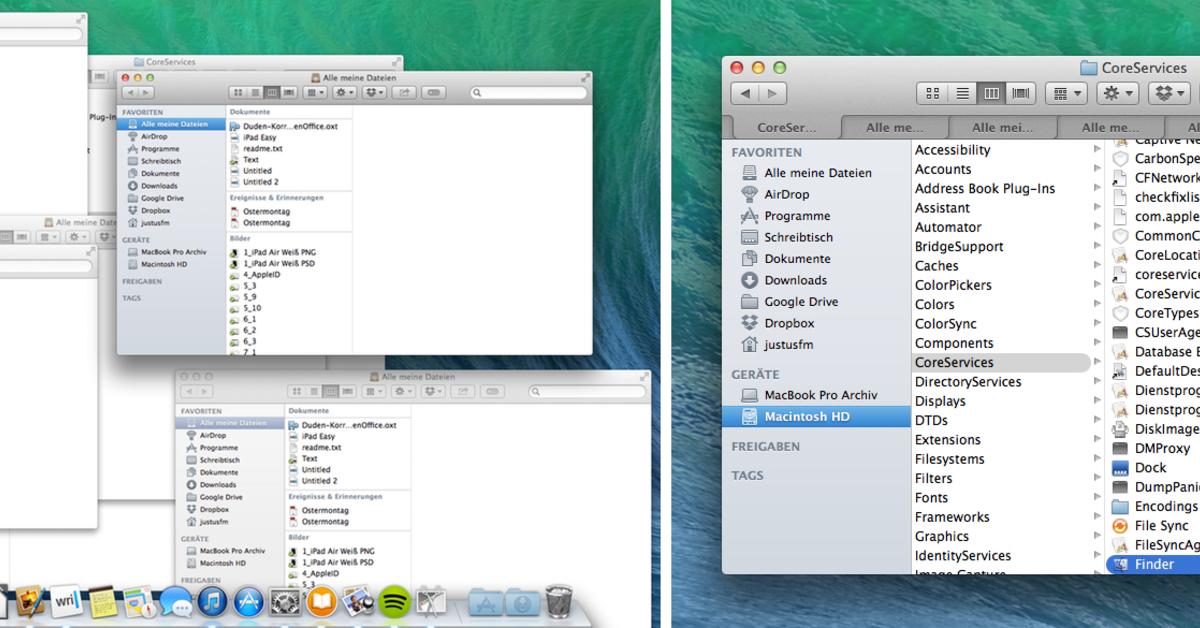Select Cover Flow view in the CoreServices window

click(1021, 93)
